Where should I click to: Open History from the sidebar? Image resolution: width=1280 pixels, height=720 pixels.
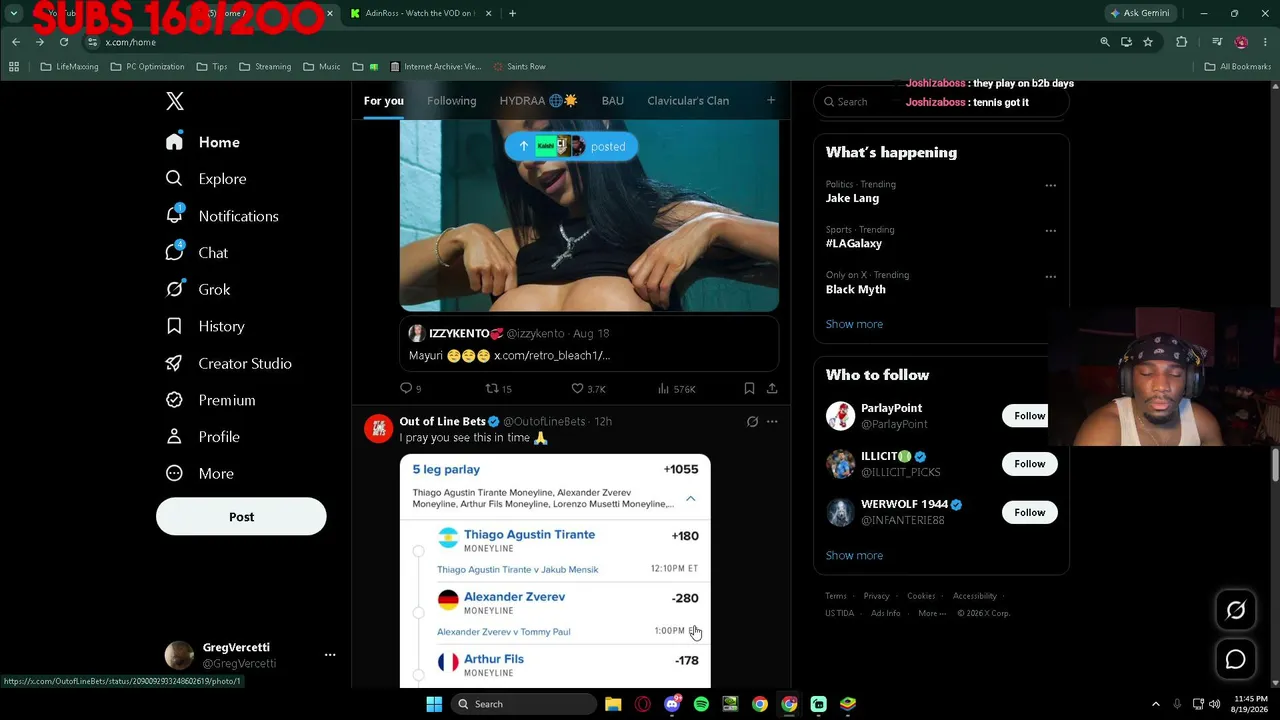(205, 326)
